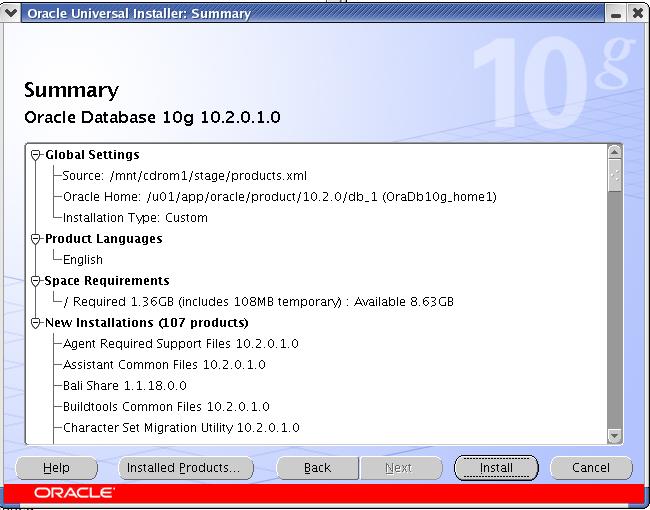
Task: Select Agent Required Support Files 10.2.0.1.0
Action: [x=181, y=344]
